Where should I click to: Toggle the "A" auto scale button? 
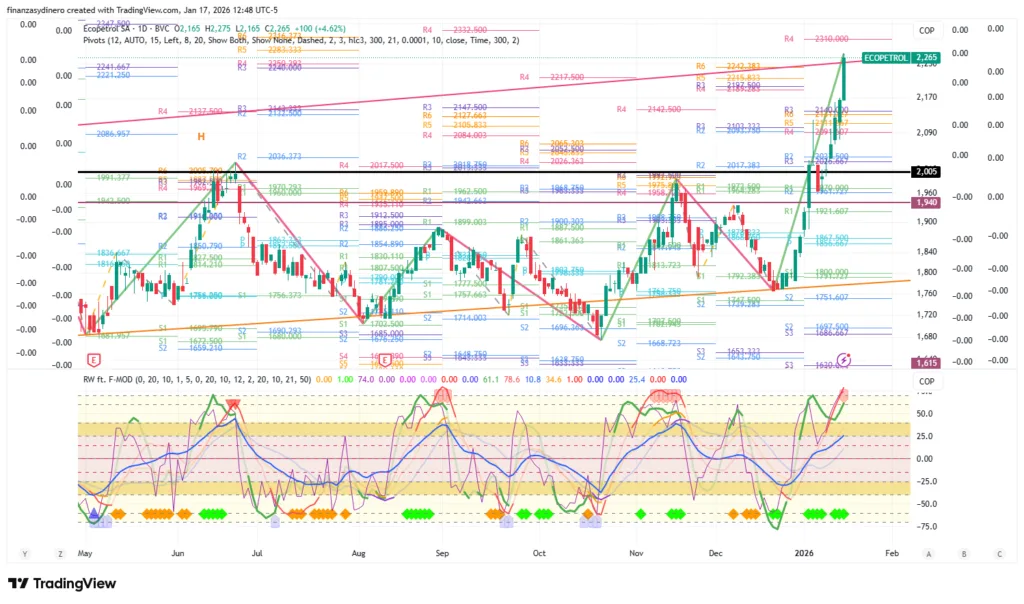coord(929,553)
